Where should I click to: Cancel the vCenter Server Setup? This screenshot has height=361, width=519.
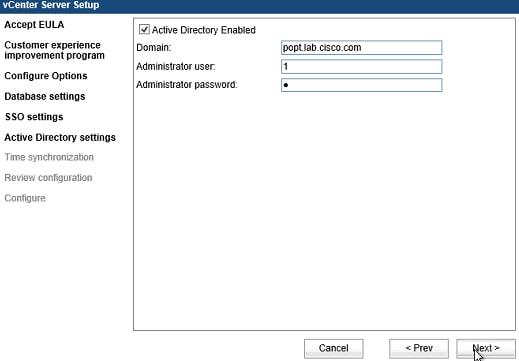334,348
